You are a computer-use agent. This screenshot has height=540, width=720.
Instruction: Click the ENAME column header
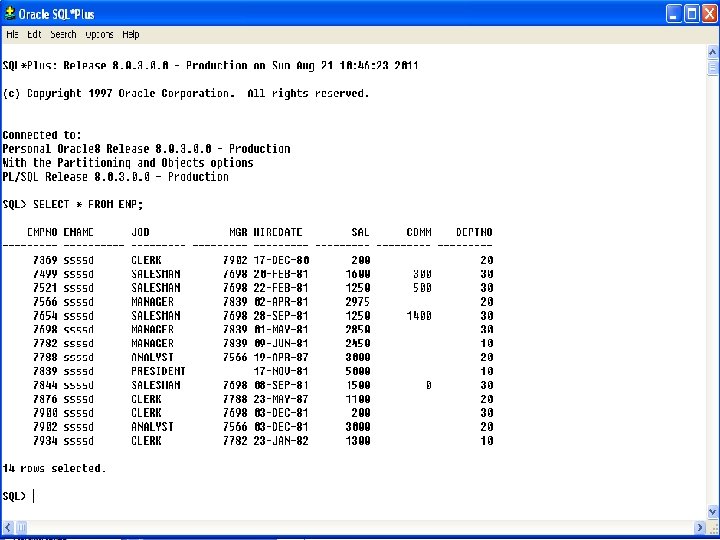click(x=79, y=232)
